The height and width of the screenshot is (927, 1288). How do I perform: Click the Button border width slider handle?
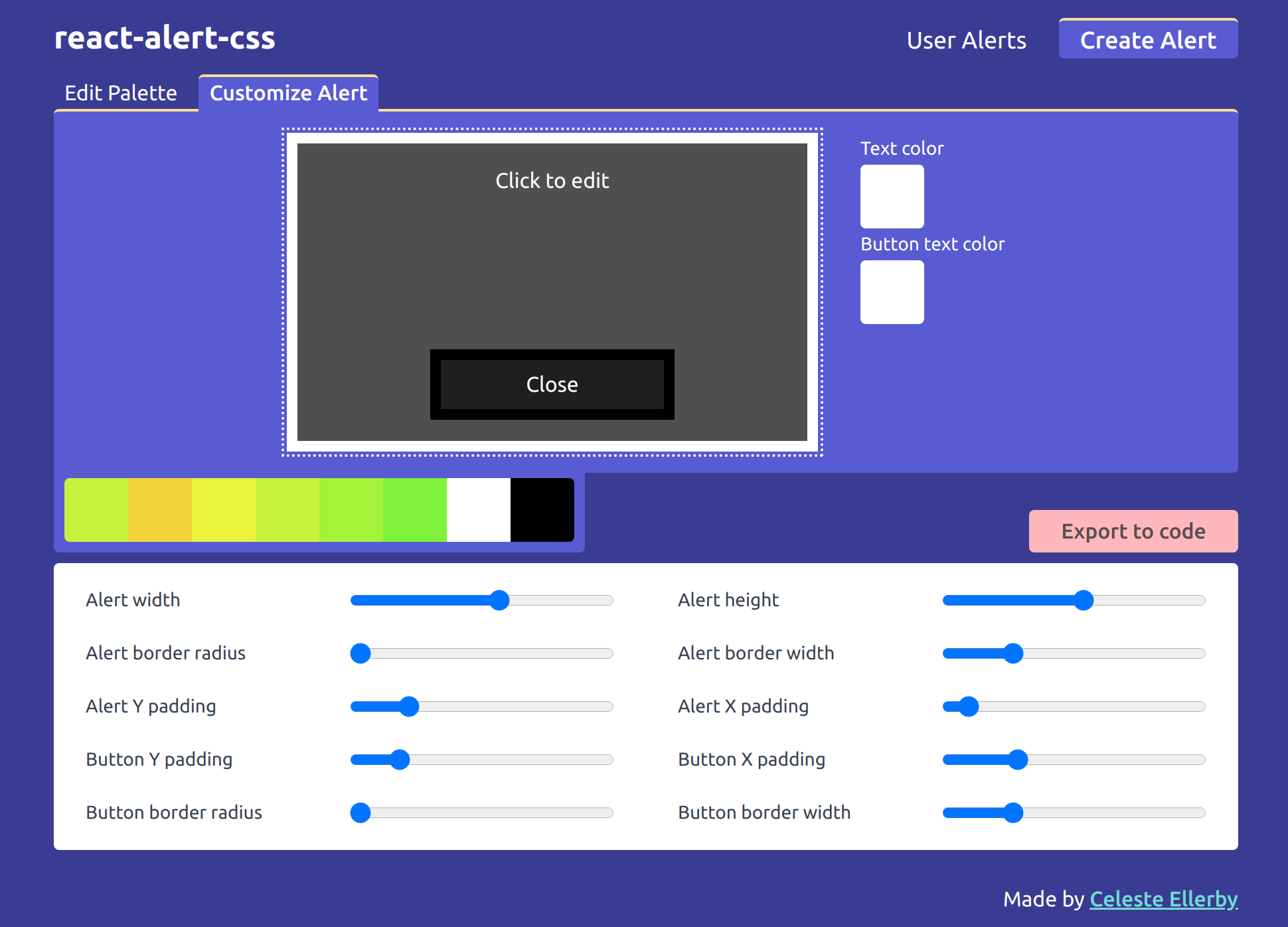[1013, 813]
